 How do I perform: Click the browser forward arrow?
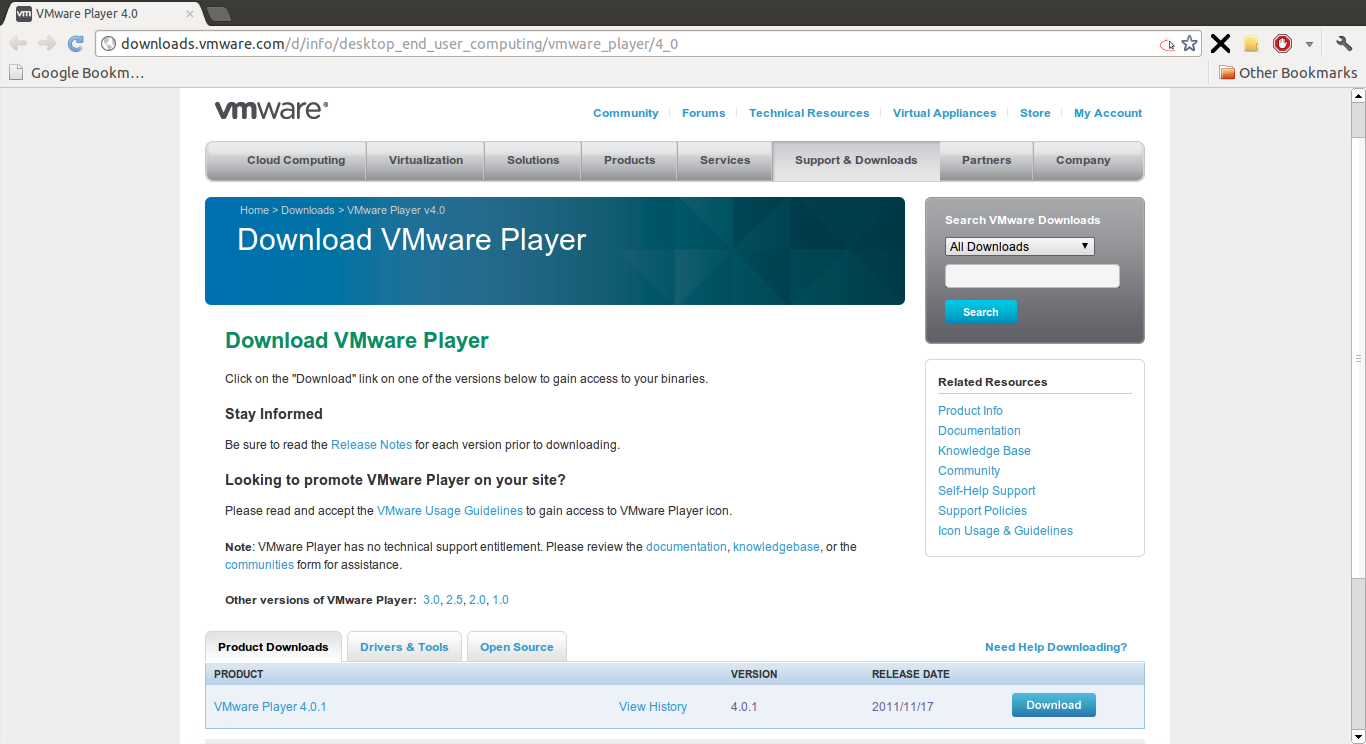pos(46,44)
